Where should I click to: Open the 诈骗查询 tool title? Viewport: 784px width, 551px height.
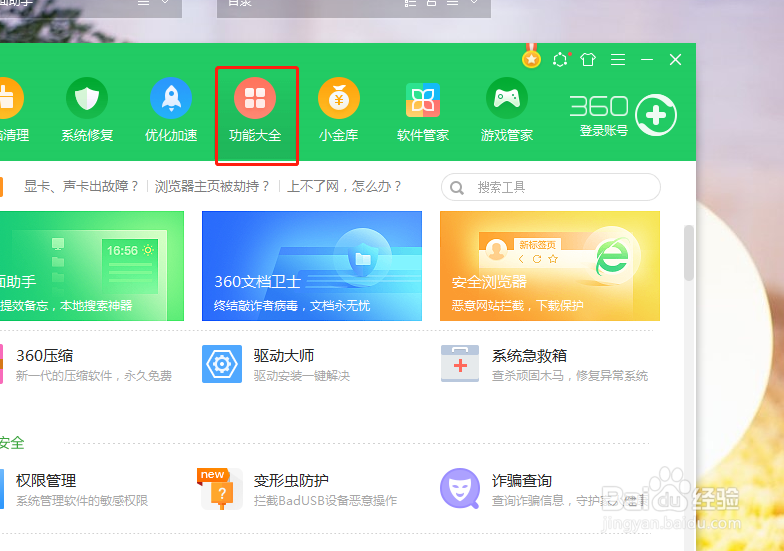pos(522,480)
